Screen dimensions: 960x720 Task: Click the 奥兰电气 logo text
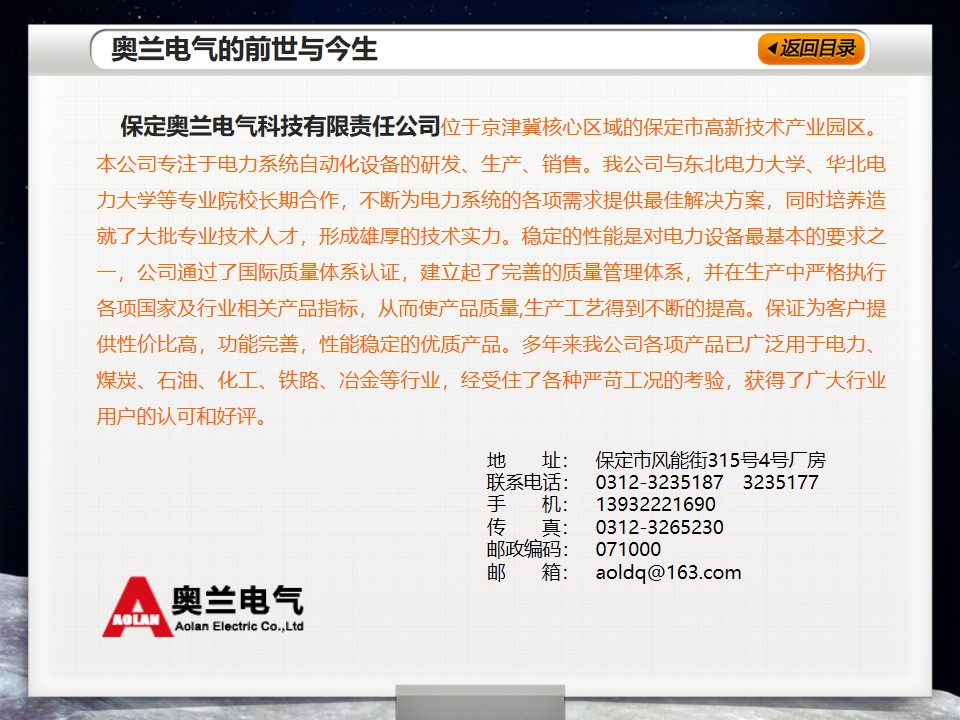coord(237,600)
